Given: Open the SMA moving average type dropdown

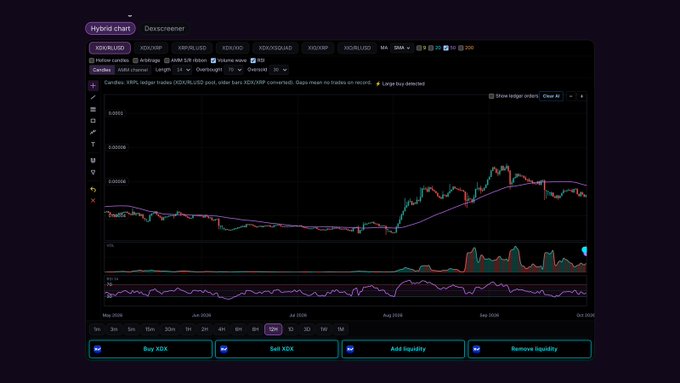Looking at the screenshot, I should click(x=401, y=48).
